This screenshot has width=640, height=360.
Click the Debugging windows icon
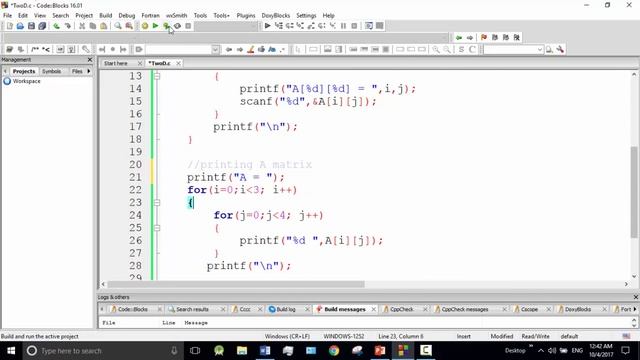(x=369, y=26)
